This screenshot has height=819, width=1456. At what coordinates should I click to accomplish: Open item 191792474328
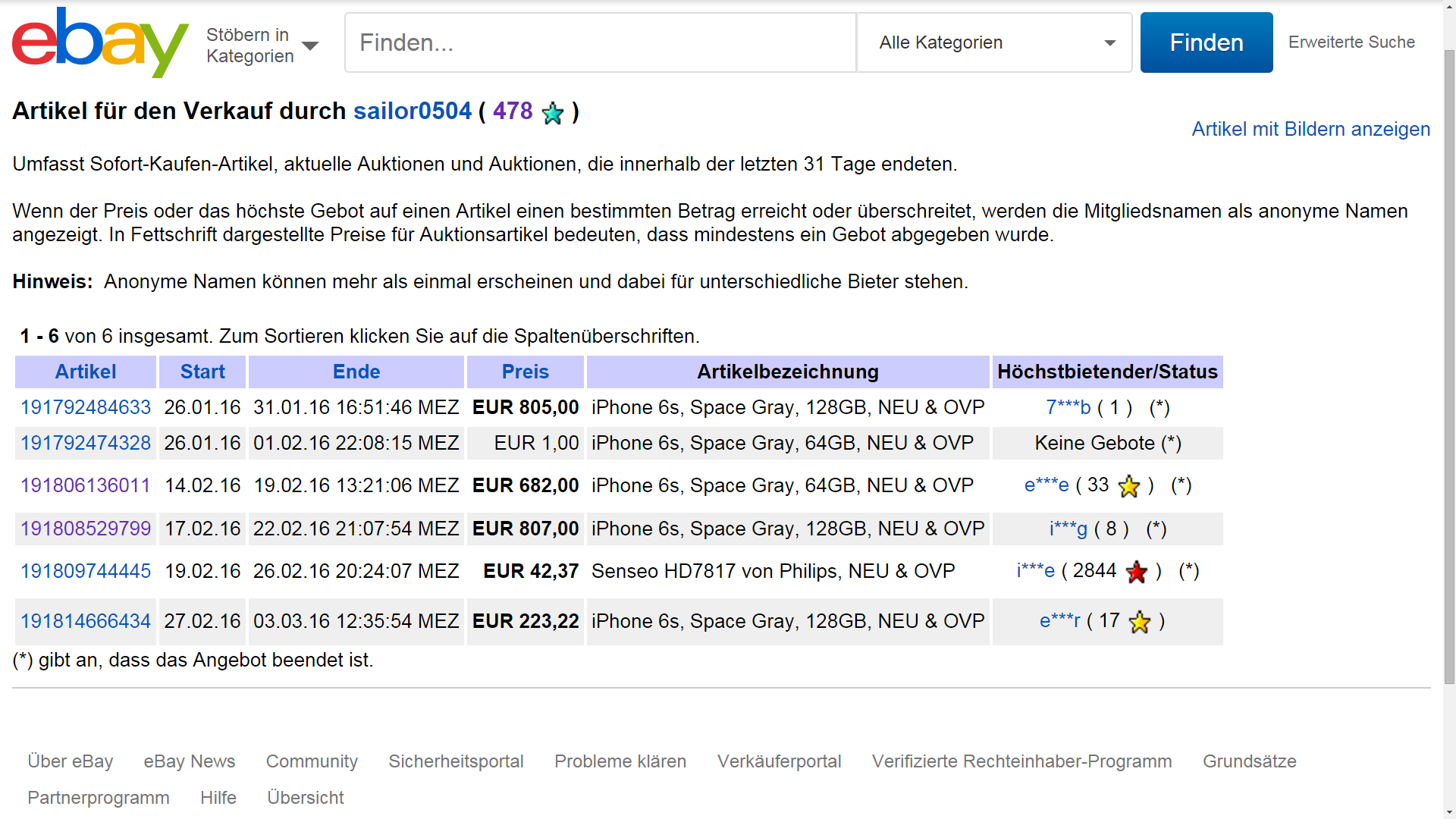[86, 443]
